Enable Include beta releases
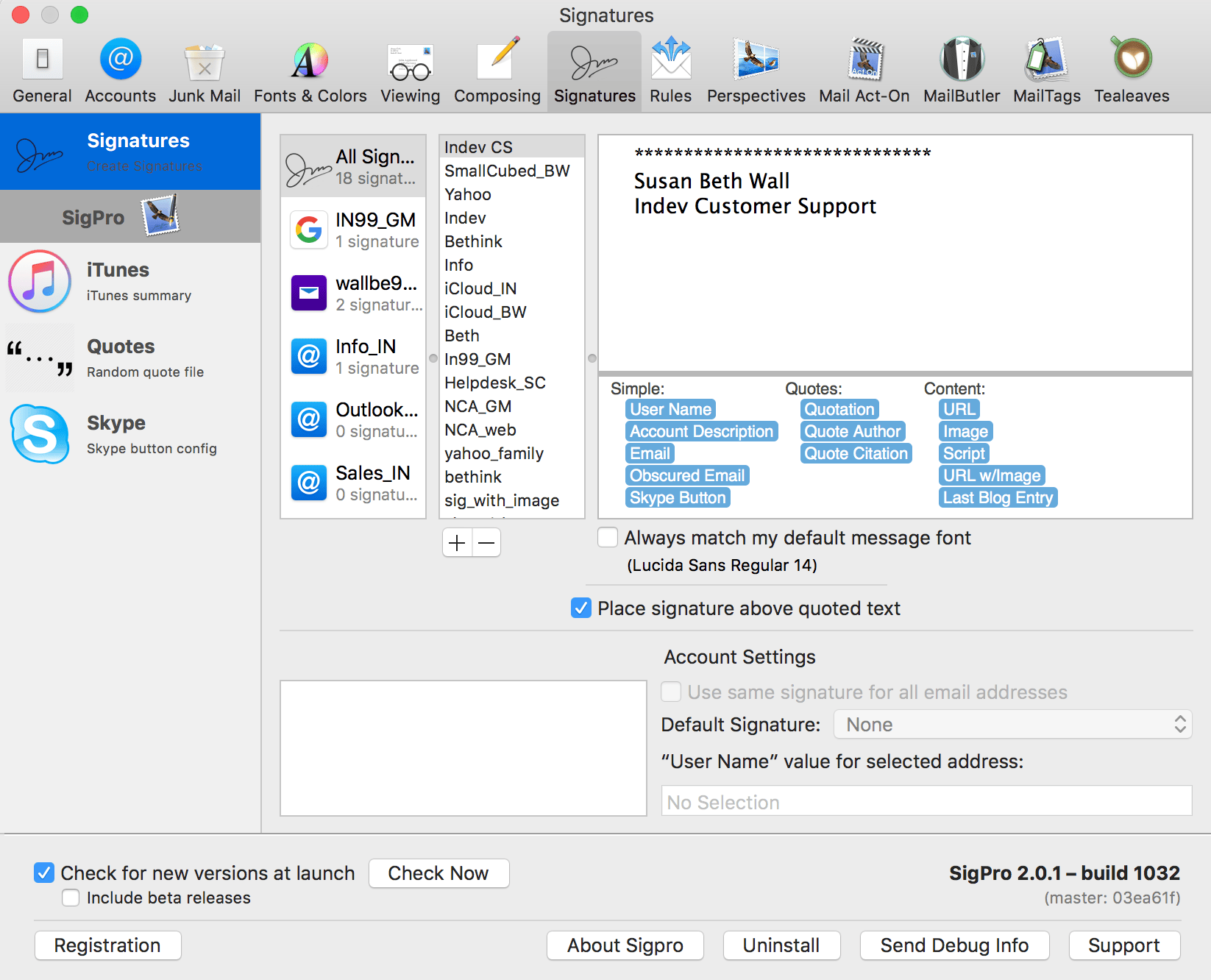Image resolution: width=1211 pixels, height=980 pixels. 71,898
